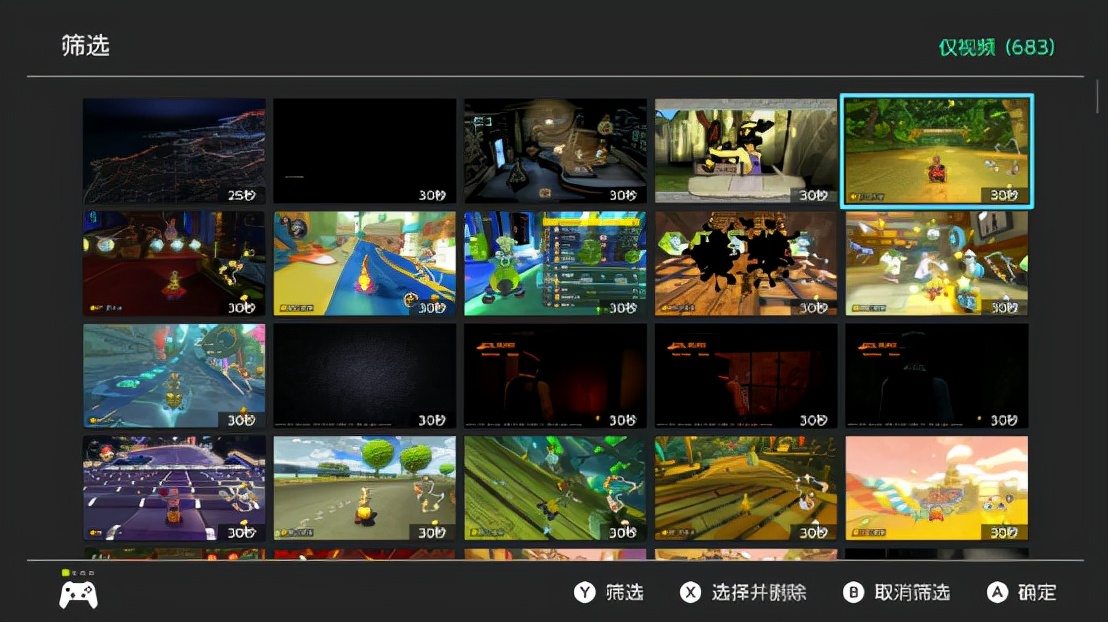Open the golden-brown wooden track video
1108x622 pixels.
click(746, 488)
